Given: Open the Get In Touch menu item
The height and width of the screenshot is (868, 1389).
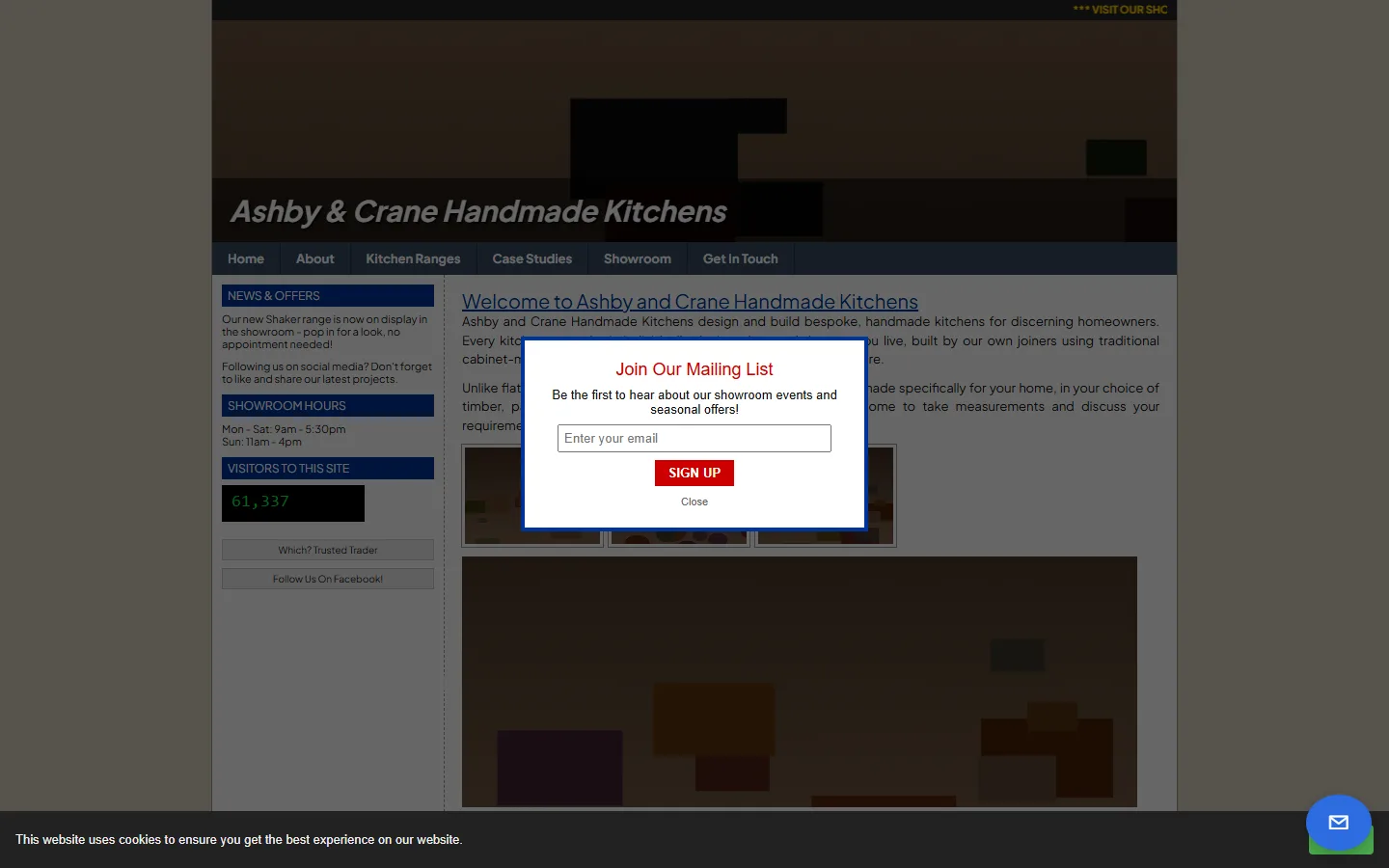Looking at the screenshot, I should tap(741, 258).
